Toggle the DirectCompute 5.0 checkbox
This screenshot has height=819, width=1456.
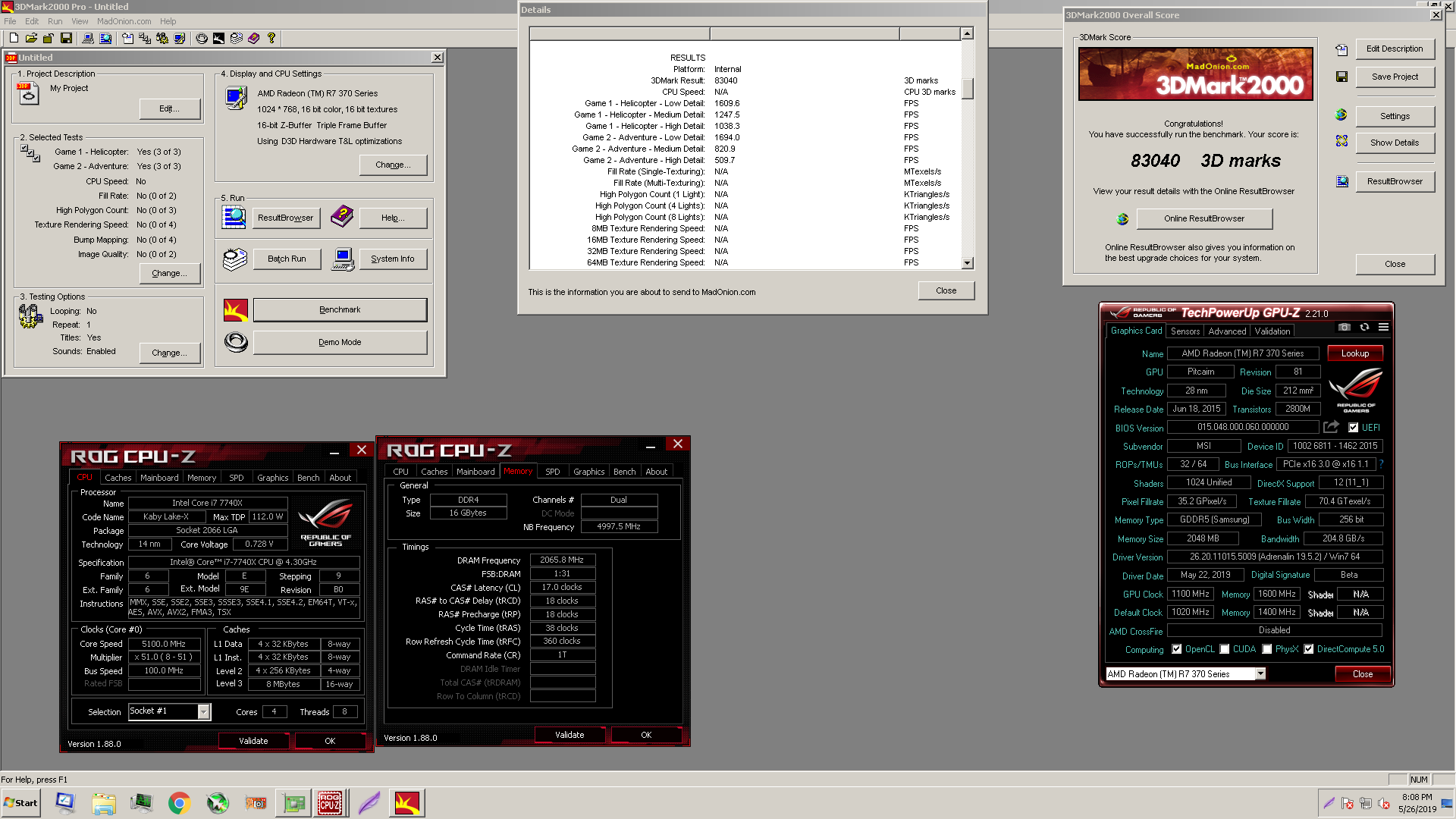pos(1308,649)
